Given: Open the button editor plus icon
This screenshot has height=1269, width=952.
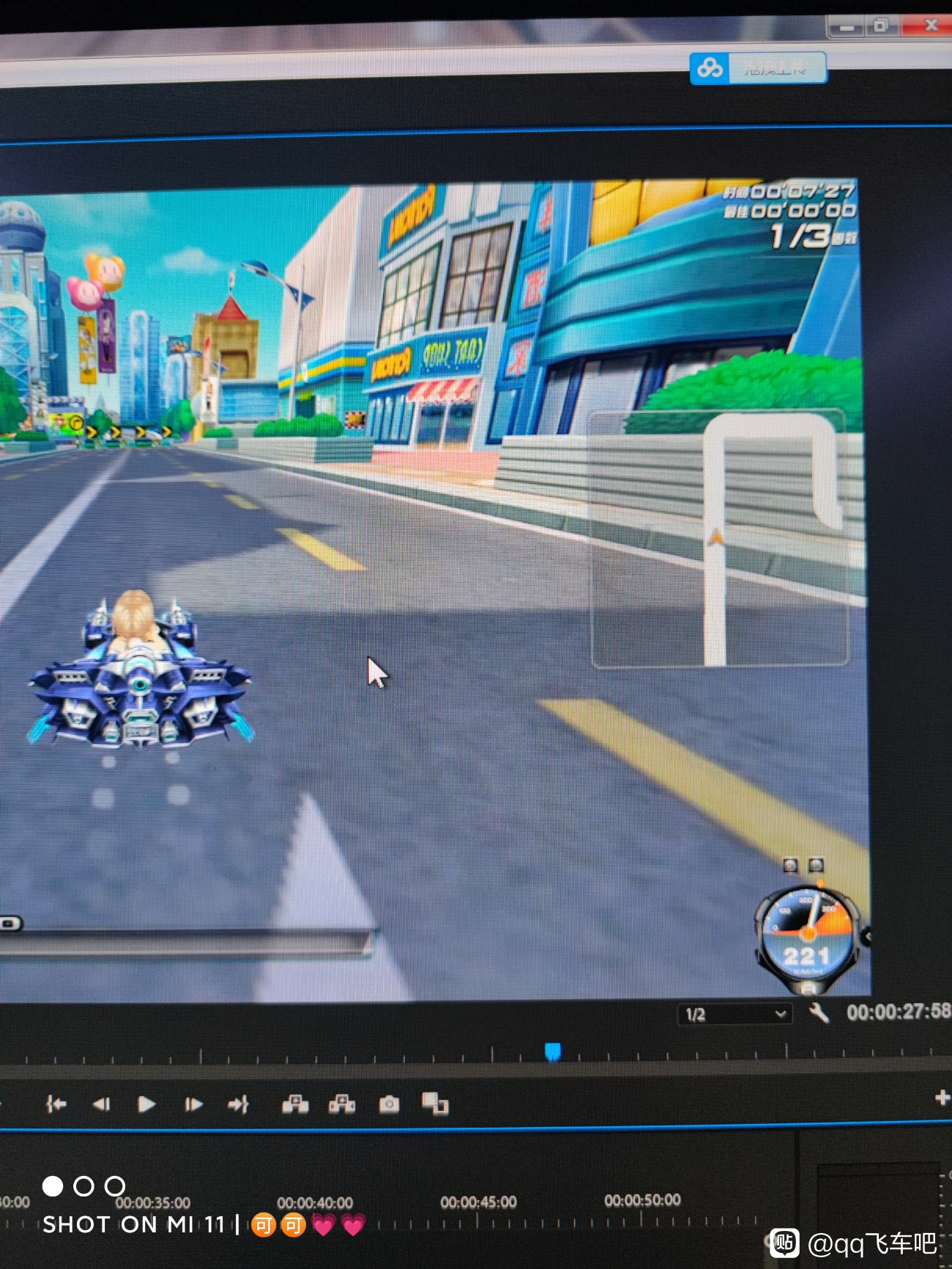Looking at the screenshot, I should tap(942, 1097).
